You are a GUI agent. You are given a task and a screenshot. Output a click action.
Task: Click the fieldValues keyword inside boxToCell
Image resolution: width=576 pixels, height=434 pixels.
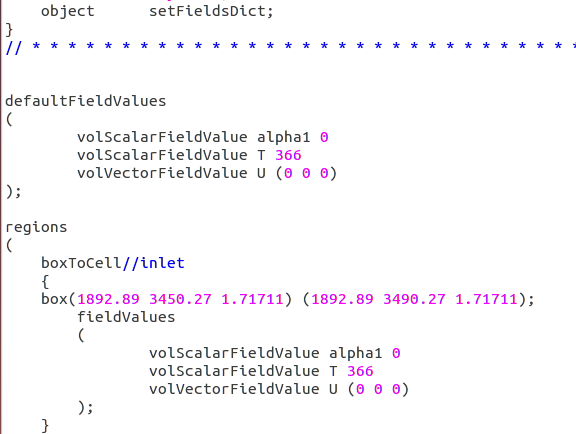(x=126, y=317)
